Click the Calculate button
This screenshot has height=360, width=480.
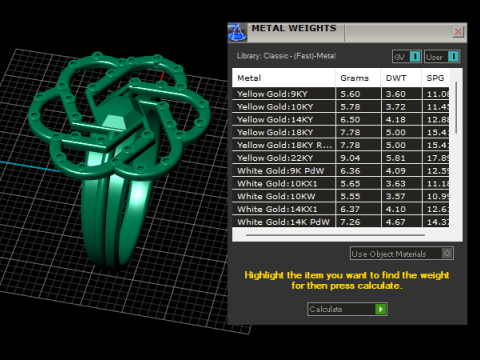347,309
